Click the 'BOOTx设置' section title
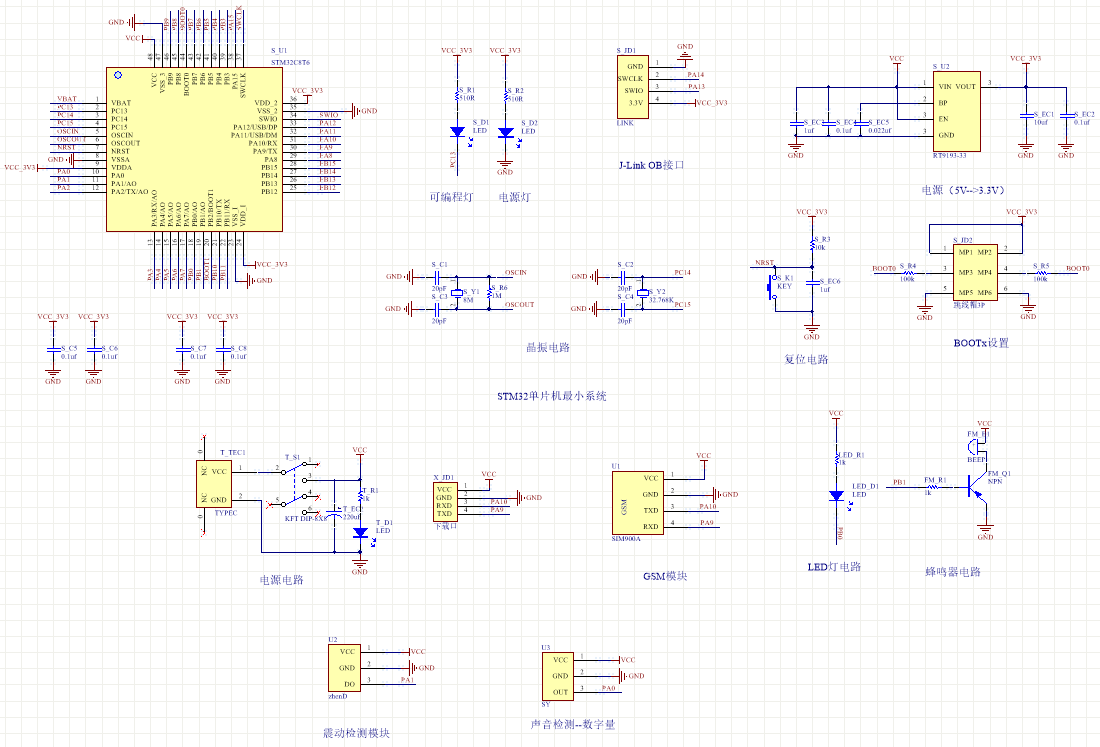Screen dimensions: 1100x747 pos(981,343)
